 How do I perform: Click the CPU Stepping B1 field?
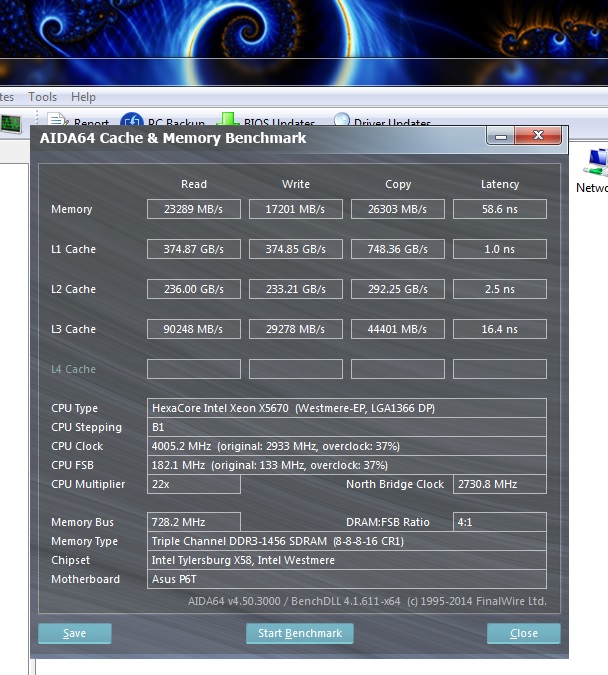pyautogui.click(x=347, y=427)
